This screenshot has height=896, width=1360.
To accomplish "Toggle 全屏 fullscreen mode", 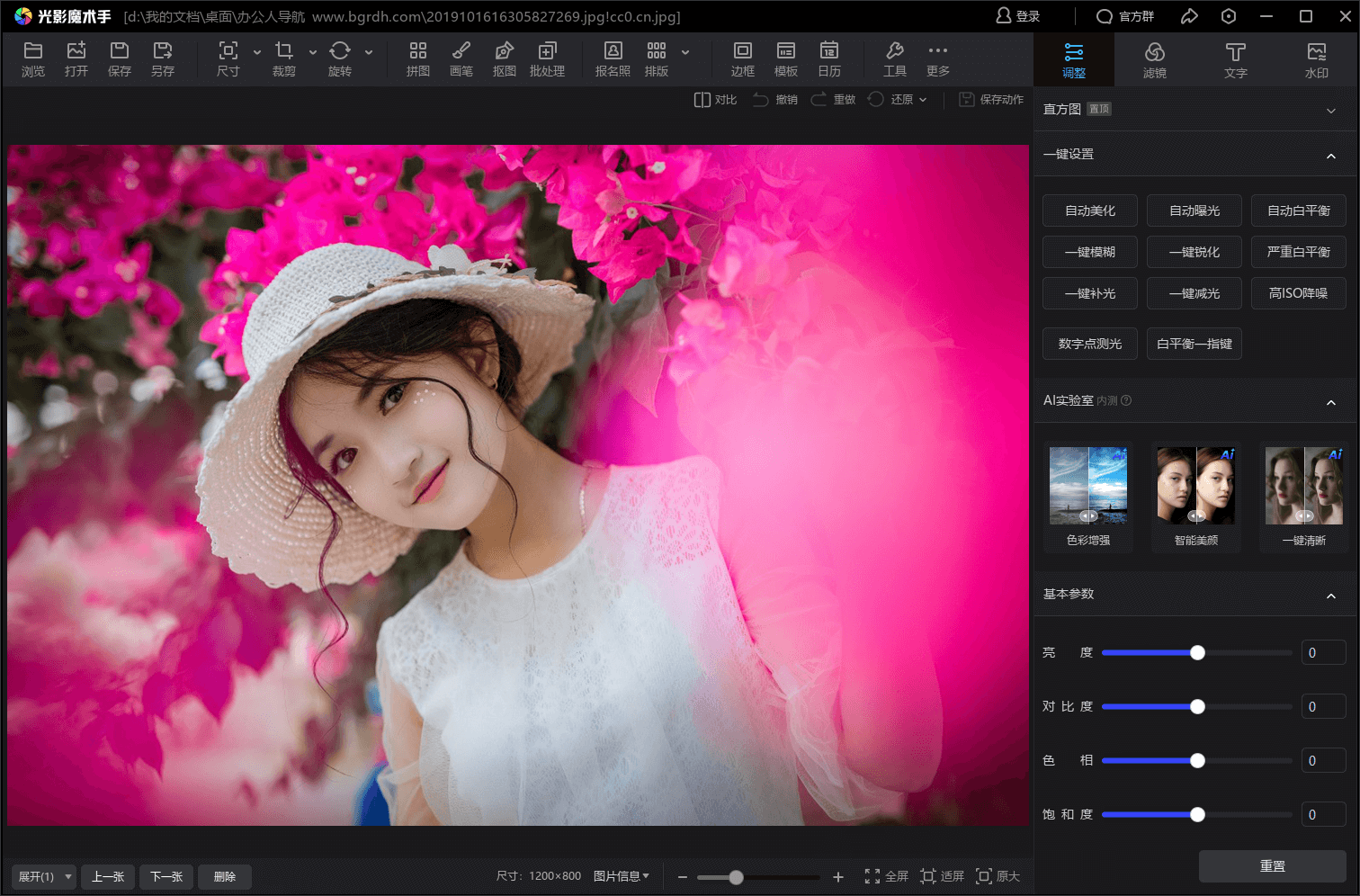I will [886, 876].
